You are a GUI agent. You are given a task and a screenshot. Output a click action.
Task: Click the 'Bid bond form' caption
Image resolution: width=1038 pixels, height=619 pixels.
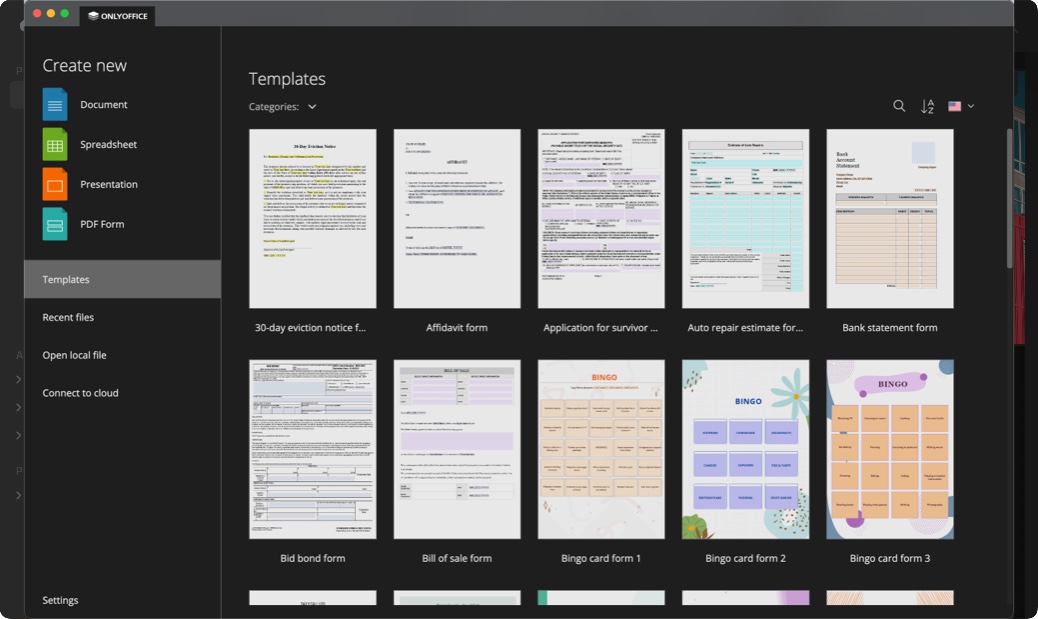(312, 558)
